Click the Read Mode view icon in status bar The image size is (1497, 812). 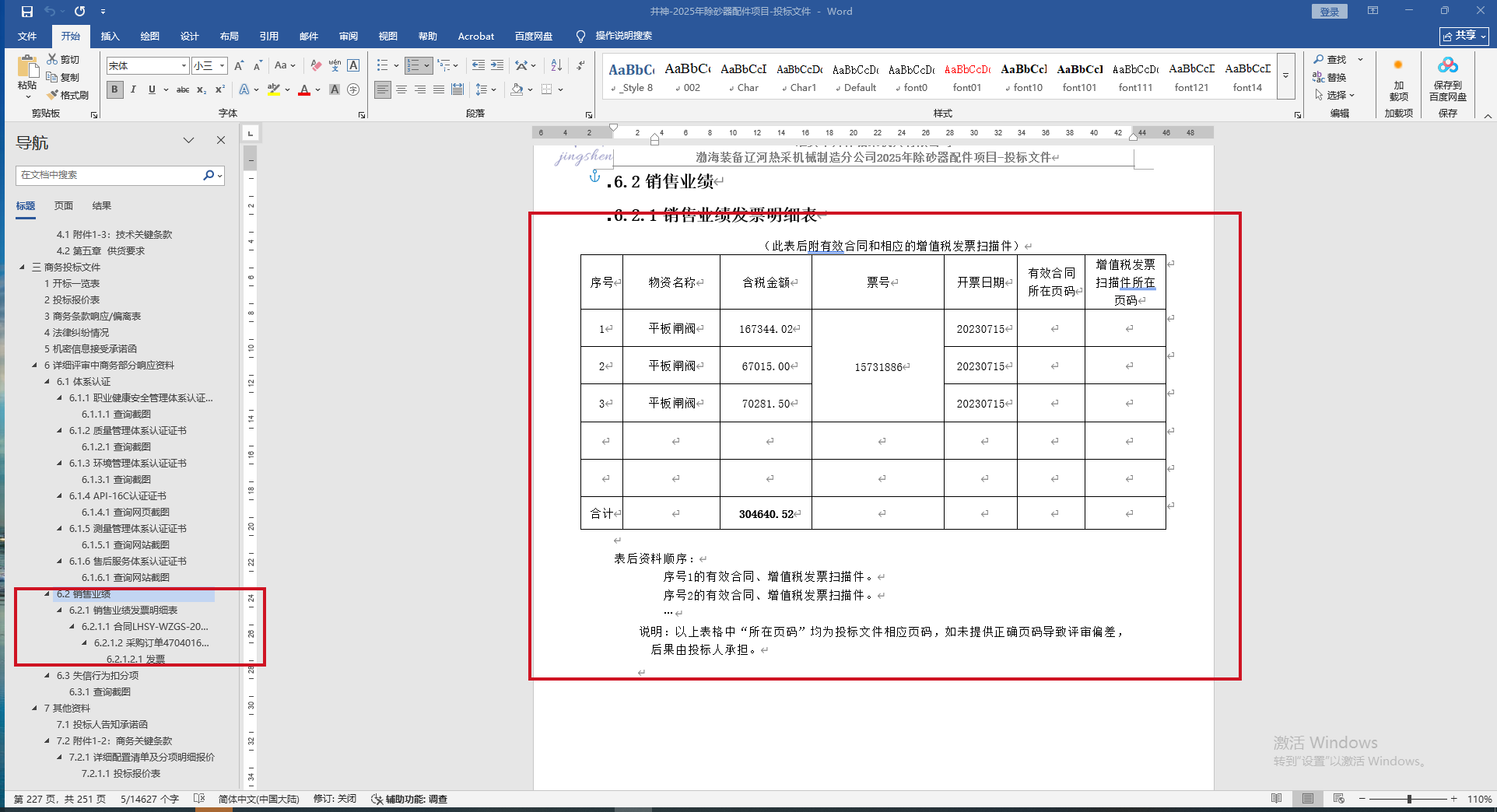click(1277, 799)
